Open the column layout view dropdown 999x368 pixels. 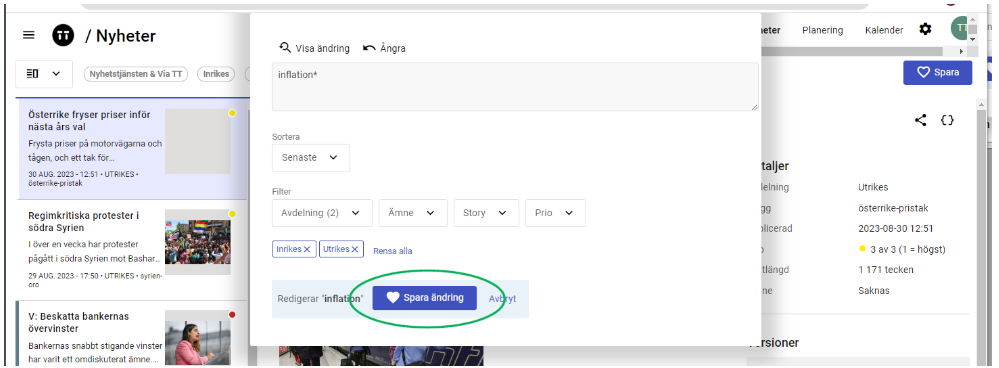pyautogui.click(x=44, y=74)
